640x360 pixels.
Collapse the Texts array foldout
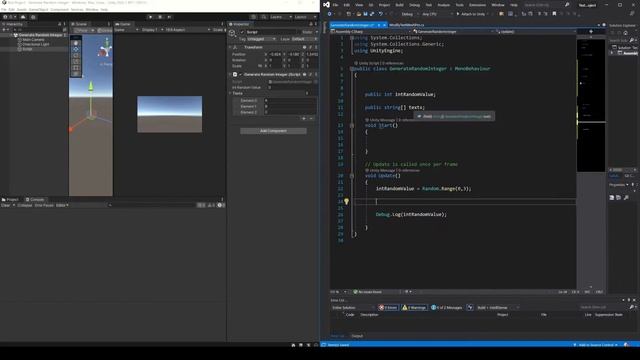pyautogui.click(x=231, y=93)
